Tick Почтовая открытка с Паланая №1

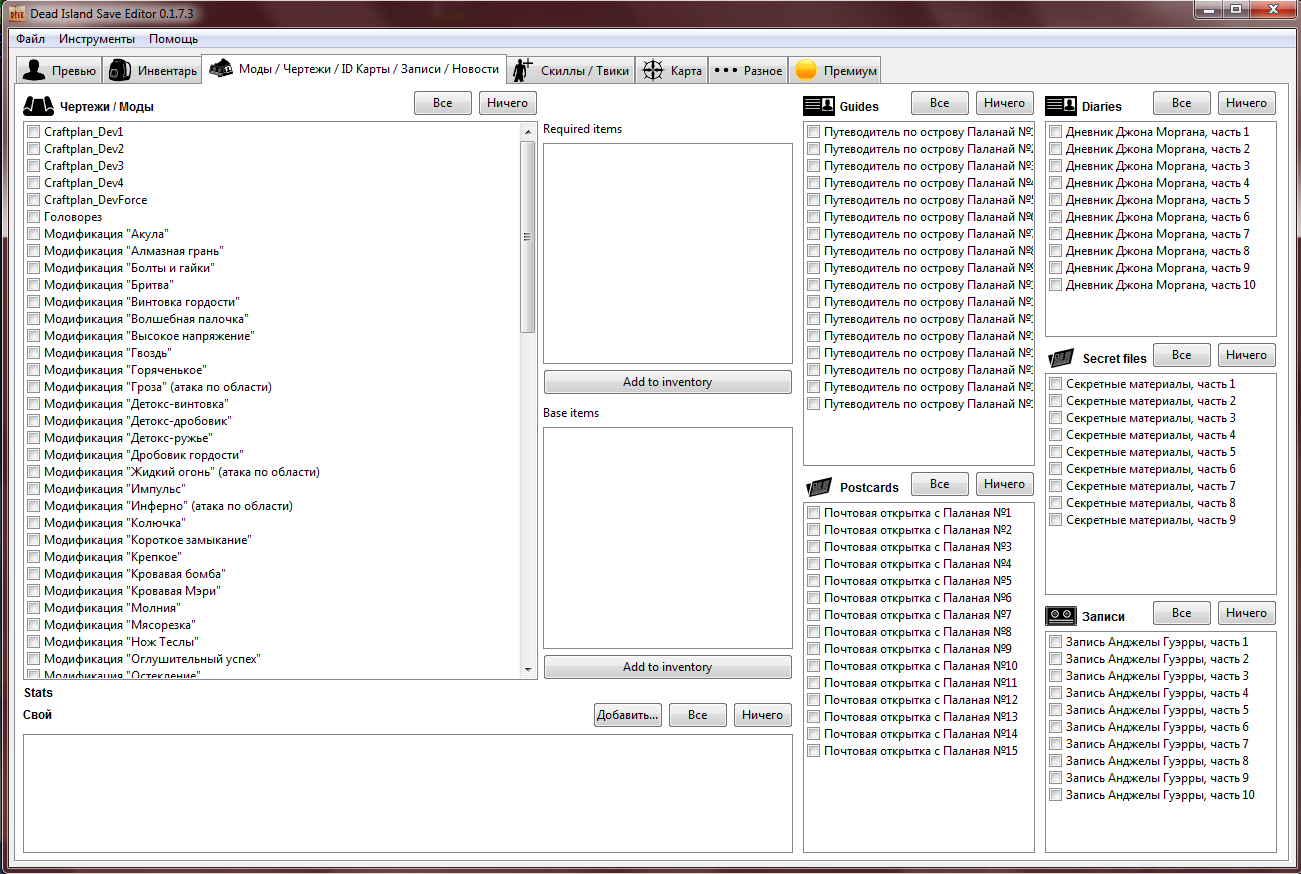click(x=814, y=513)
